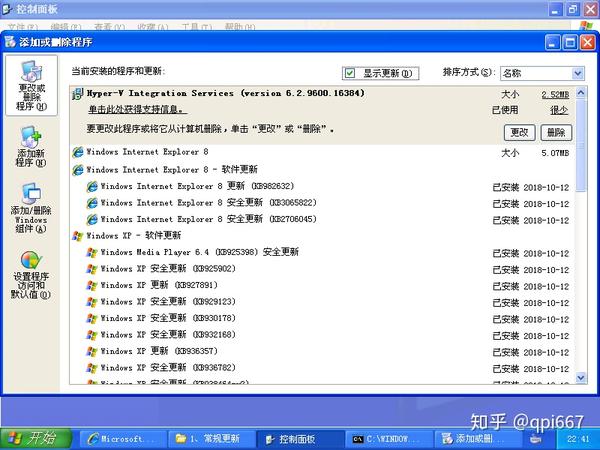The image size is (600, 450).
Task: Switch to the 1、常规更新 folder taskbar item
Action: [x=212, y=439]
